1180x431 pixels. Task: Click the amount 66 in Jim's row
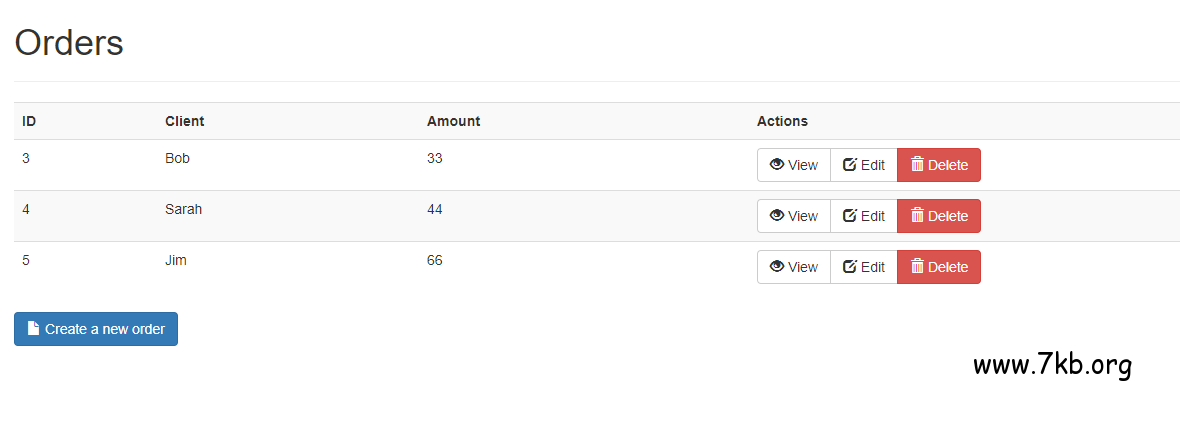coord(434,261)
